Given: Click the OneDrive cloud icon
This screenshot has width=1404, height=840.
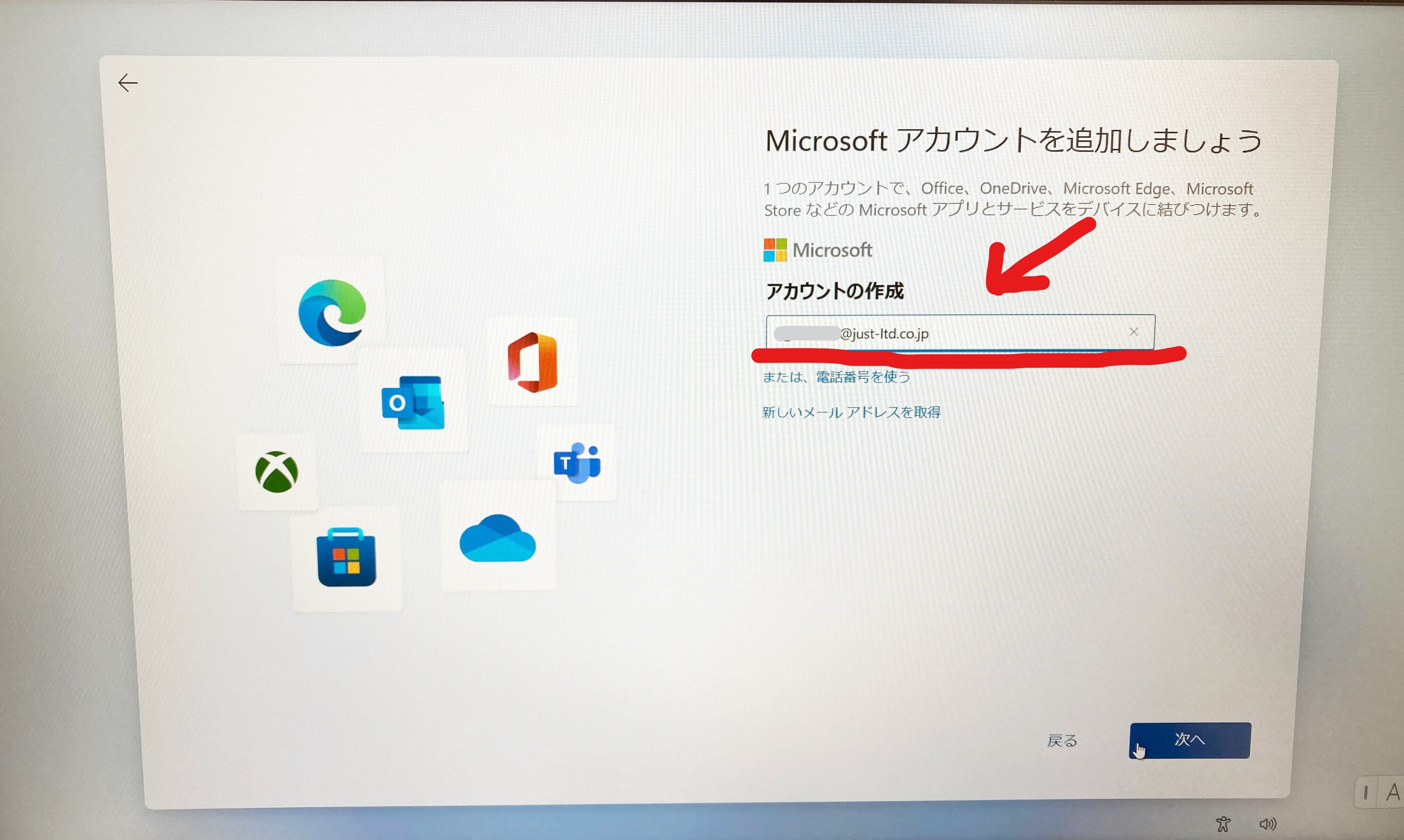Looking at the screenshot, I should pos(497,538).
